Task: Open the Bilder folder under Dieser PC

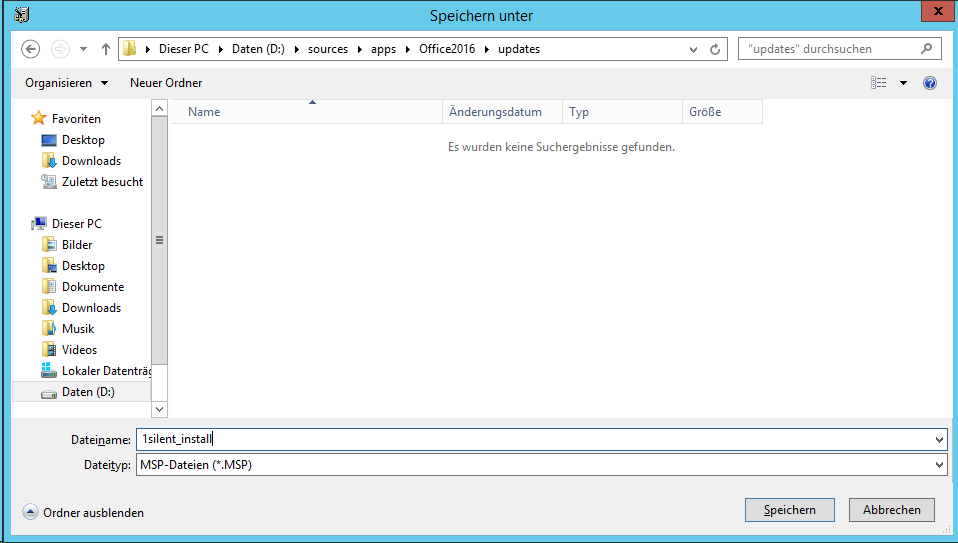Action: pos(77,245)
